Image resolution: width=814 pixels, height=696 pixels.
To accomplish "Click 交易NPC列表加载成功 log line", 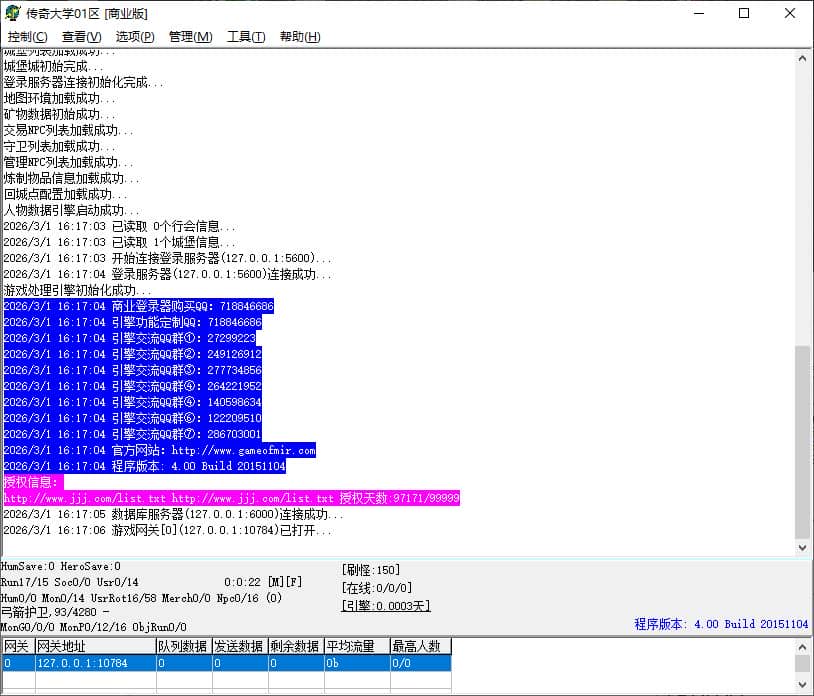I will [x=69, y=130].
